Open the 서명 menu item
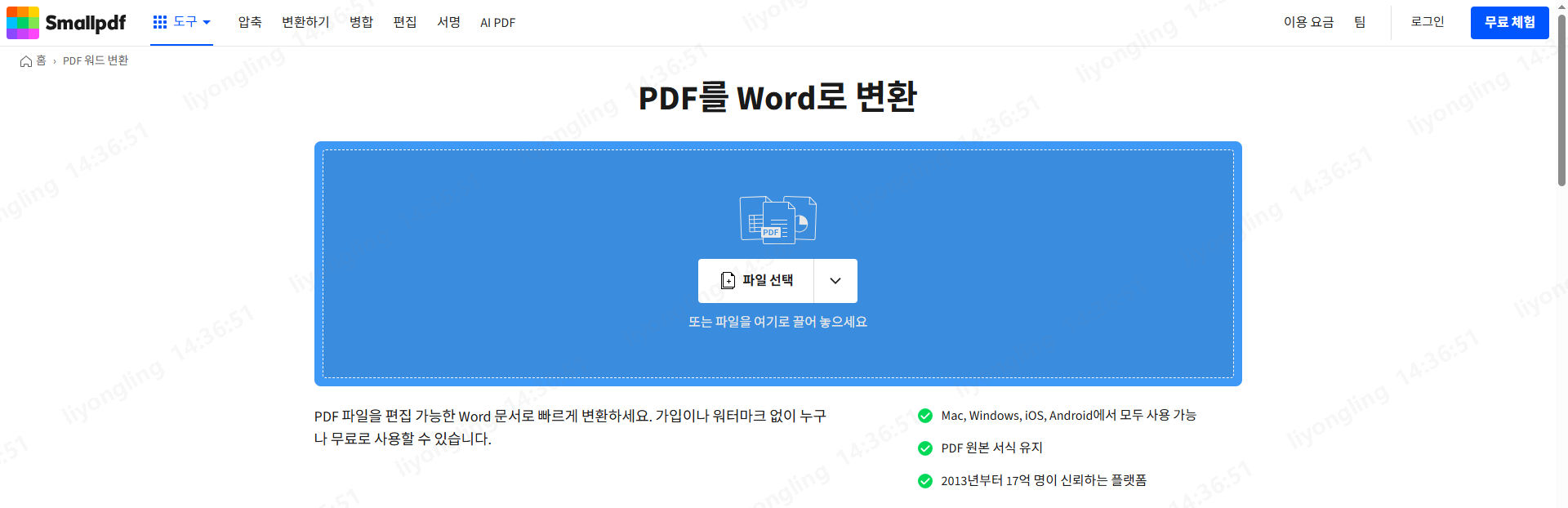Viewport: 1568px width, 508px height. pyautogui.click(x=449, y=22)
